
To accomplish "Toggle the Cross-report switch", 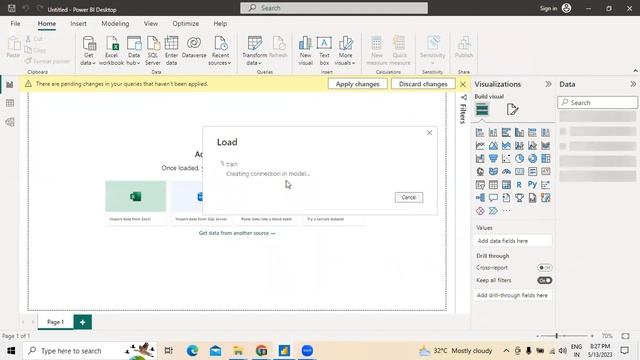I will [544, 268].
